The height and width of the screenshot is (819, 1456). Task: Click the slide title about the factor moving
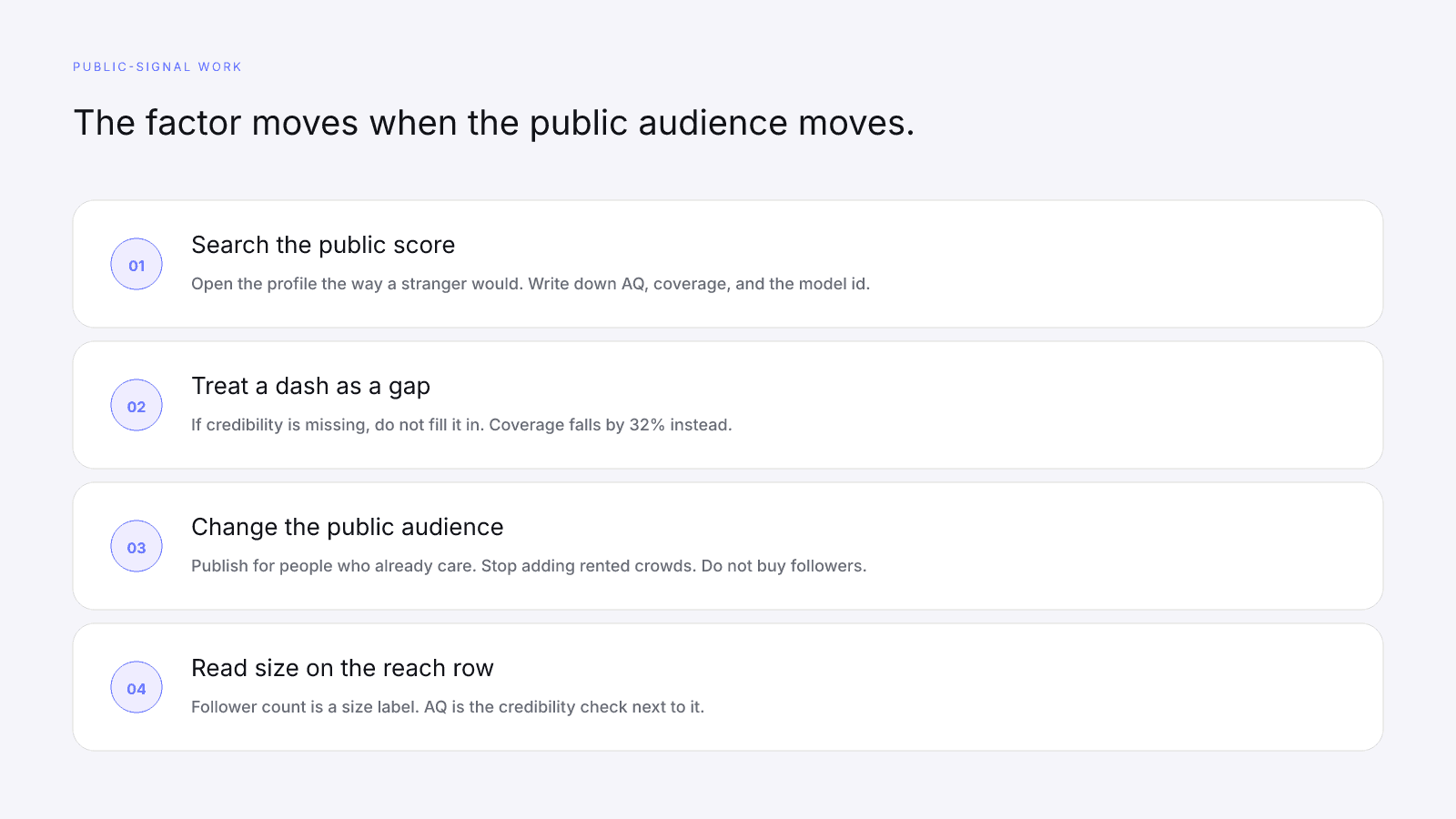click(x=493, y=123)
